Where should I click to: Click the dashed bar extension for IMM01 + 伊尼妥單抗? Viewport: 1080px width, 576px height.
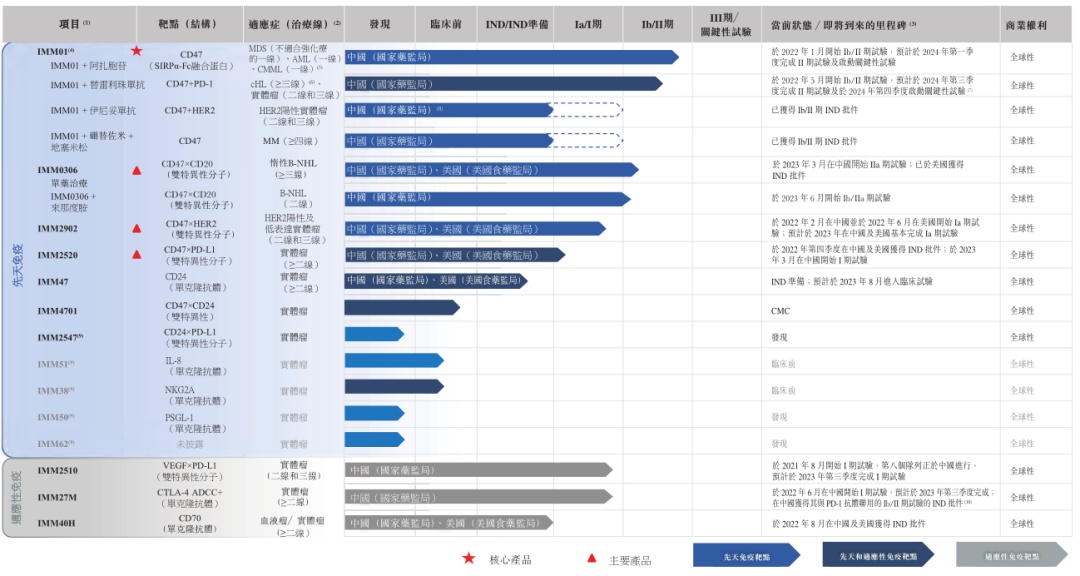click(x=587, y=110)
